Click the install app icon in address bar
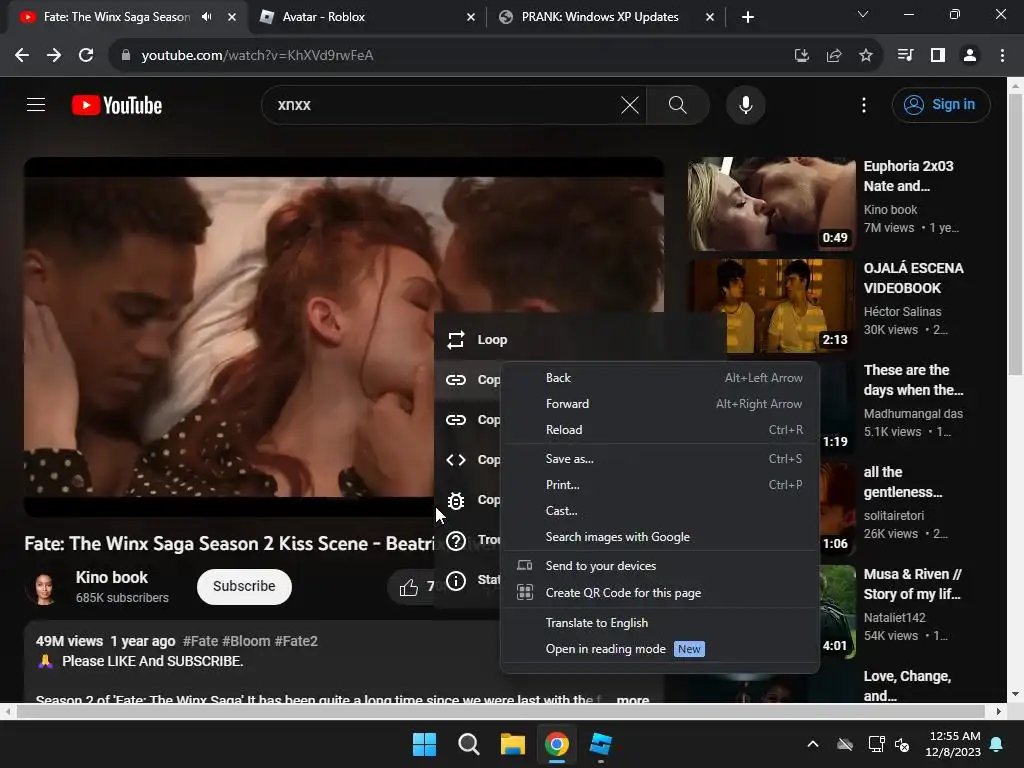Screen dimensions: 1024x768 click(x=801, y=56)
